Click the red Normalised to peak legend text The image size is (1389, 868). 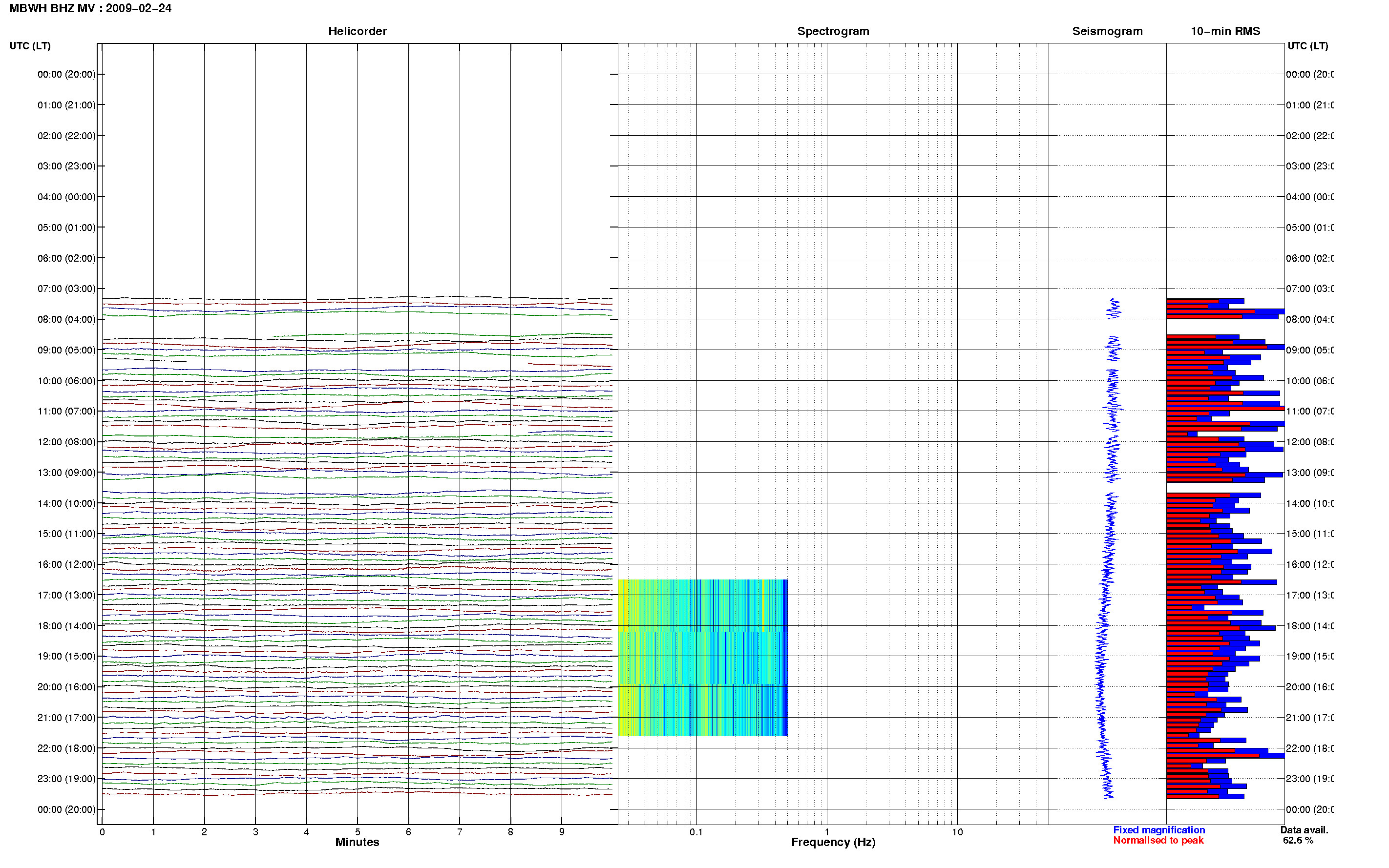pos(1158,841)
